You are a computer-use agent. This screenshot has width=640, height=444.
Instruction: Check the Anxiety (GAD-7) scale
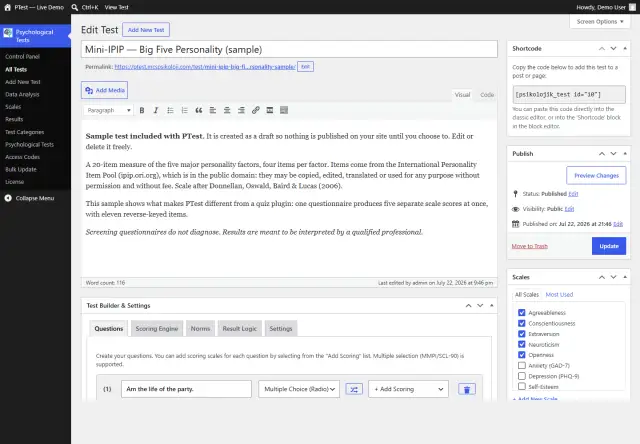point(522,365)
